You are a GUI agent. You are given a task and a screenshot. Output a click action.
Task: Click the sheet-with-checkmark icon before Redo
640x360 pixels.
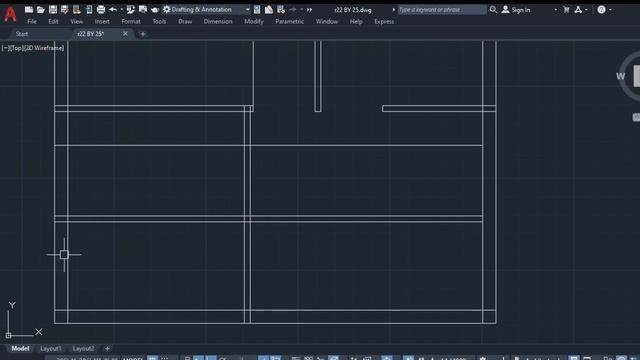pyautogui.click(x=281, y=9)
